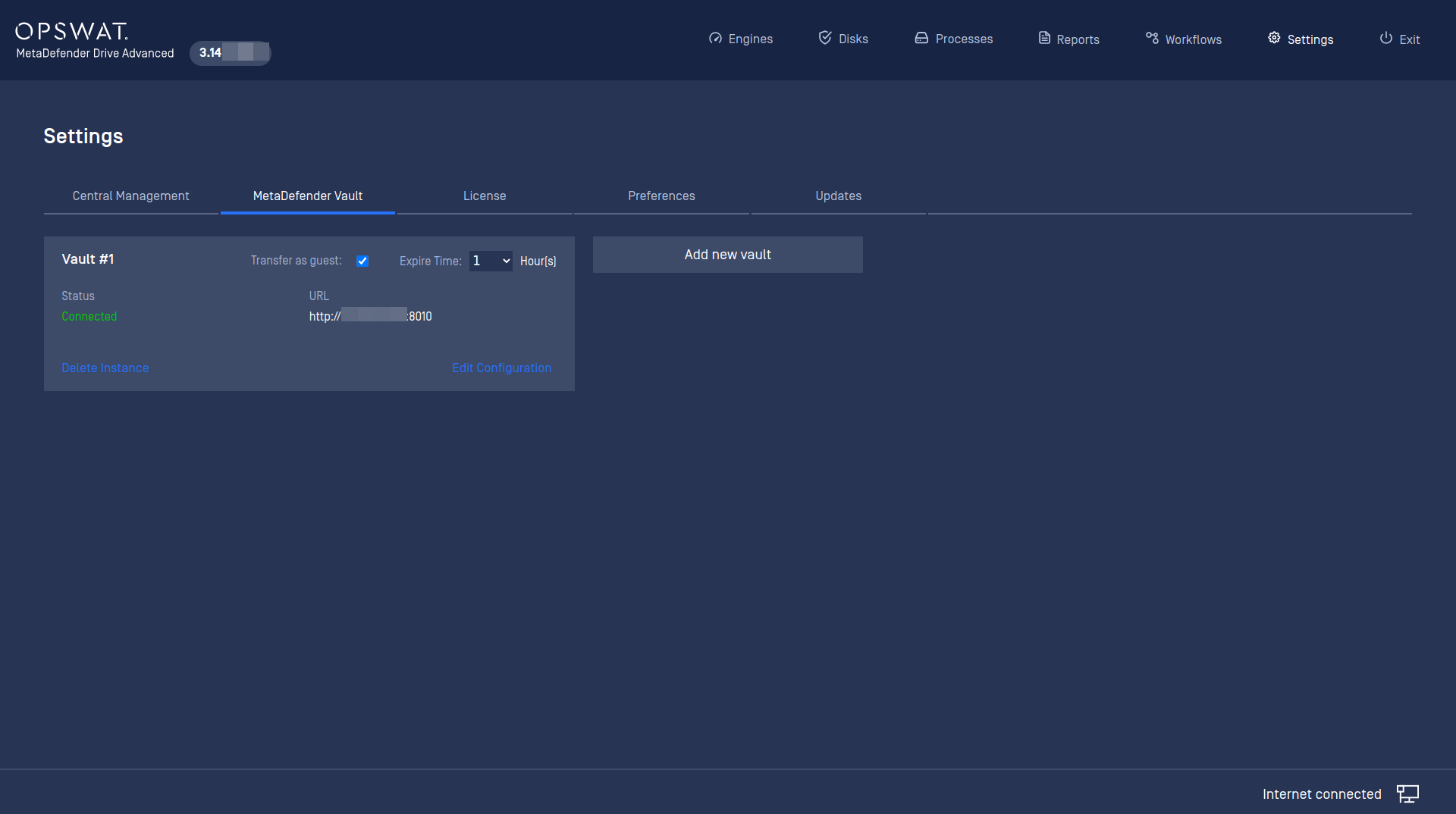Open the Reports menu label
Viewport: 1456px width, 814px height.
(x=1078, y=39)
